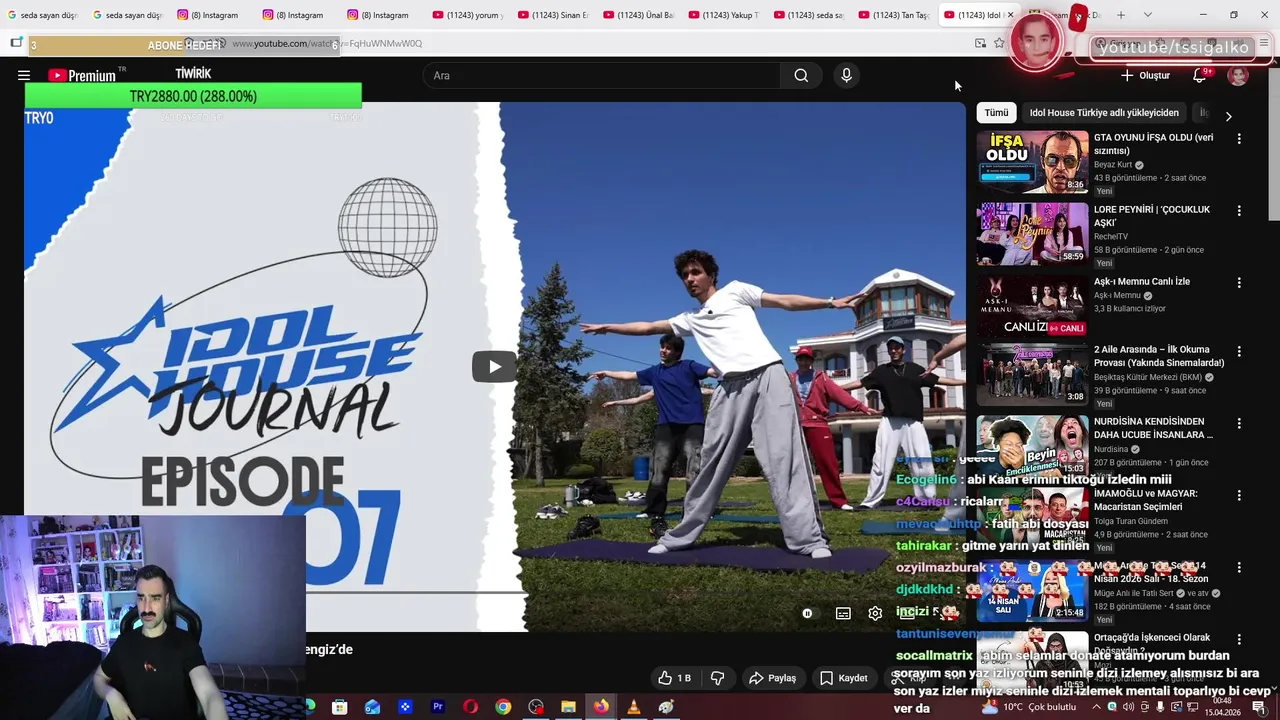Select Idol House Türkiye adlı yükleyiciden chip

(1104, 113)
